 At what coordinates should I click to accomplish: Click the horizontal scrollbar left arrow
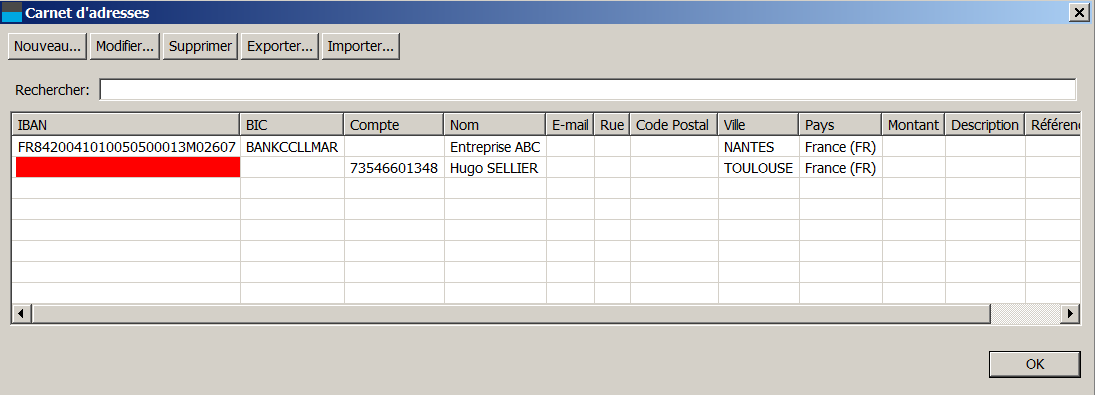(x=22, y=314)
